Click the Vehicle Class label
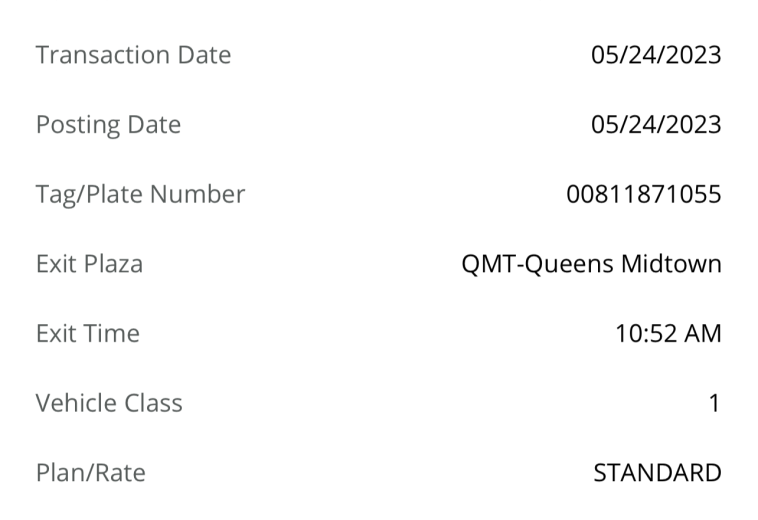 [109, 403]
